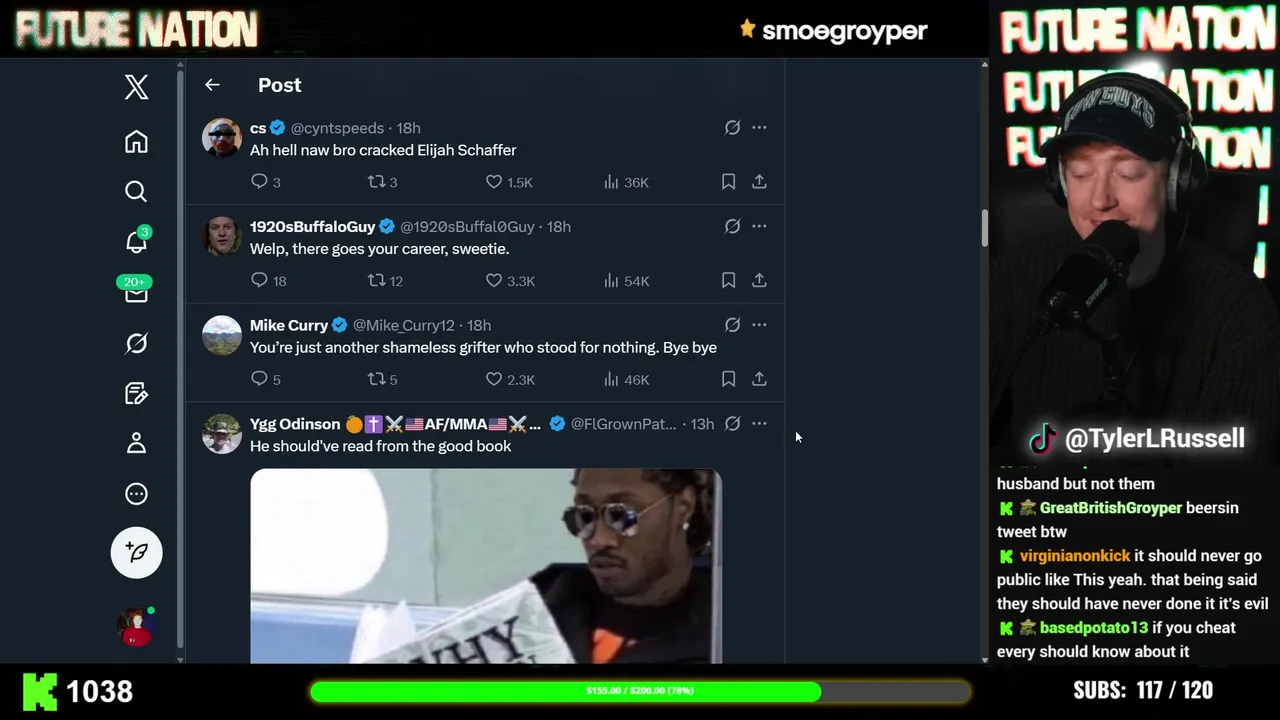Viewport: 1280px width, 720px height.
Task: Click back arrow next to Post
Action: click(x=212, y=85)
